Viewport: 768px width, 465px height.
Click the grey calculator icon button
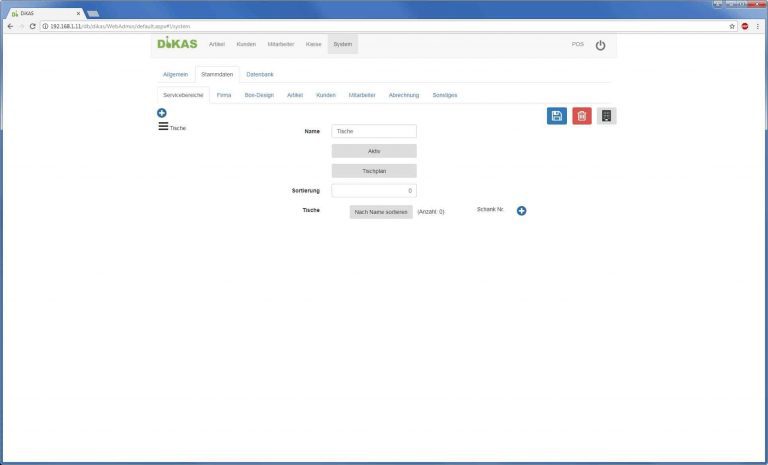606,116
